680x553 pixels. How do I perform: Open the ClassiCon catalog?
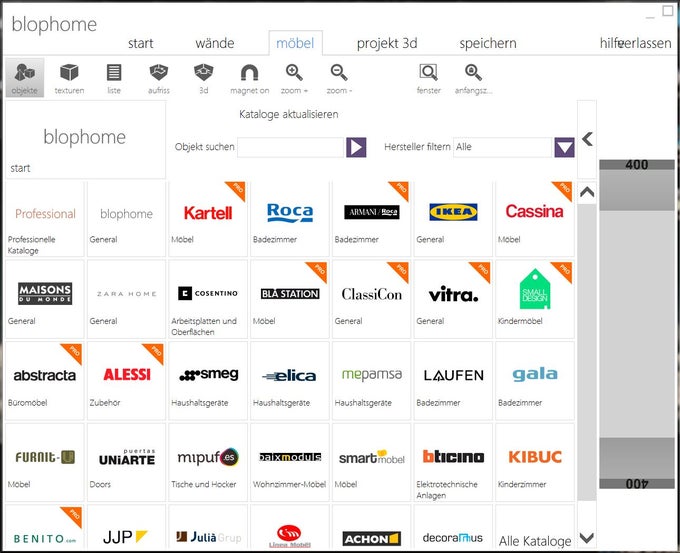[x=371, y=300]
